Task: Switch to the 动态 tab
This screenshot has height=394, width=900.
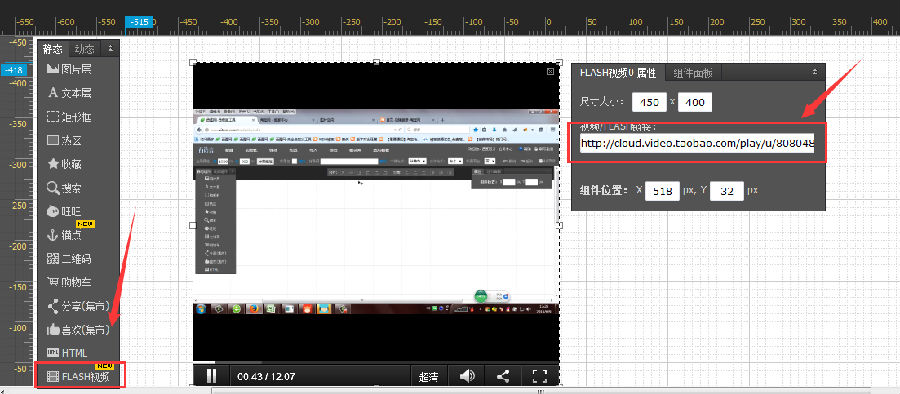Action: click(84, 49)
